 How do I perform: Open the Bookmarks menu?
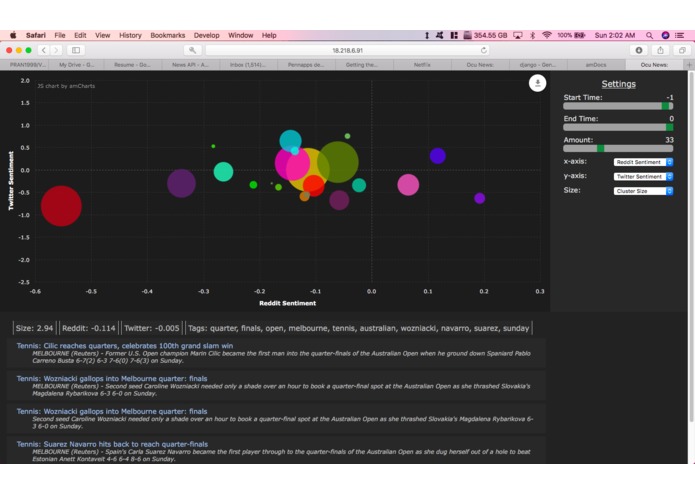click(168, 35)
